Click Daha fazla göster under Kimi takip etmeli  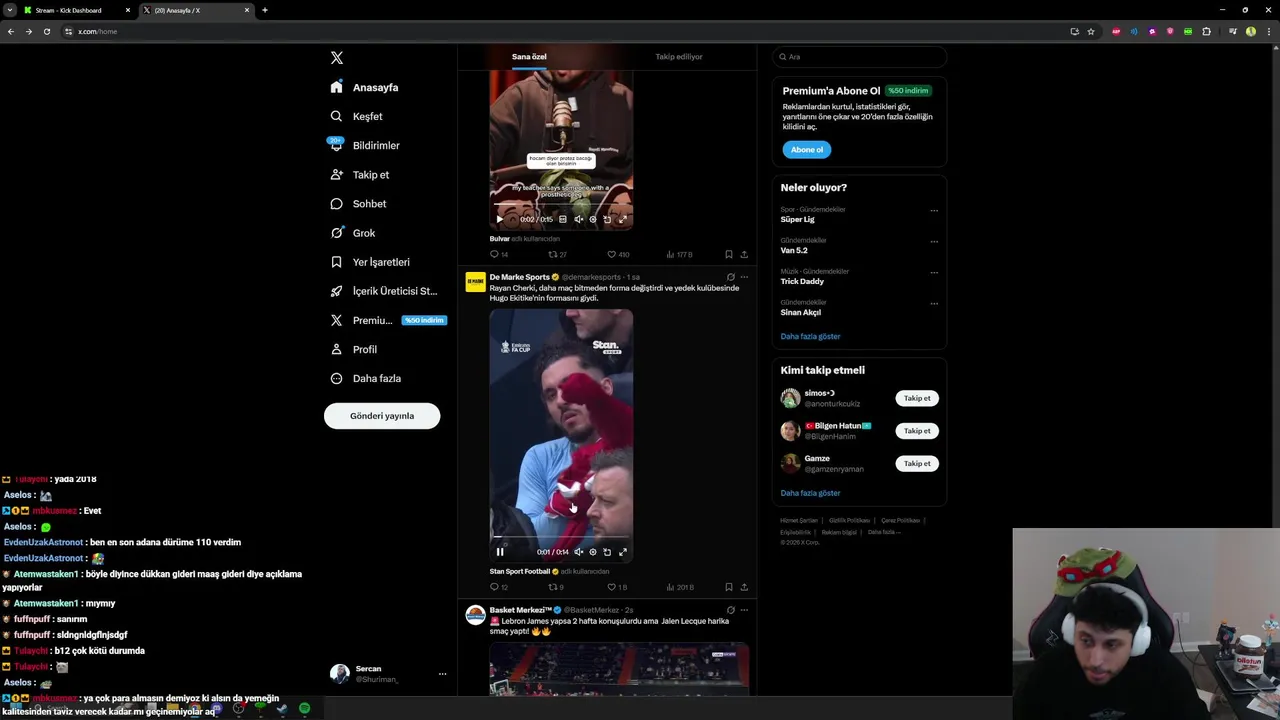[810, 493]
